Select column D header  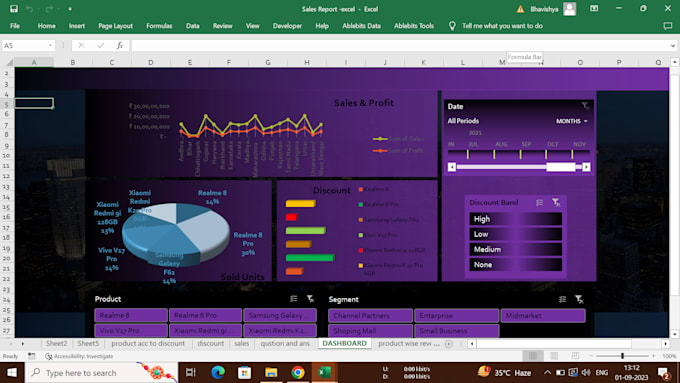click(x=150, y=62)
